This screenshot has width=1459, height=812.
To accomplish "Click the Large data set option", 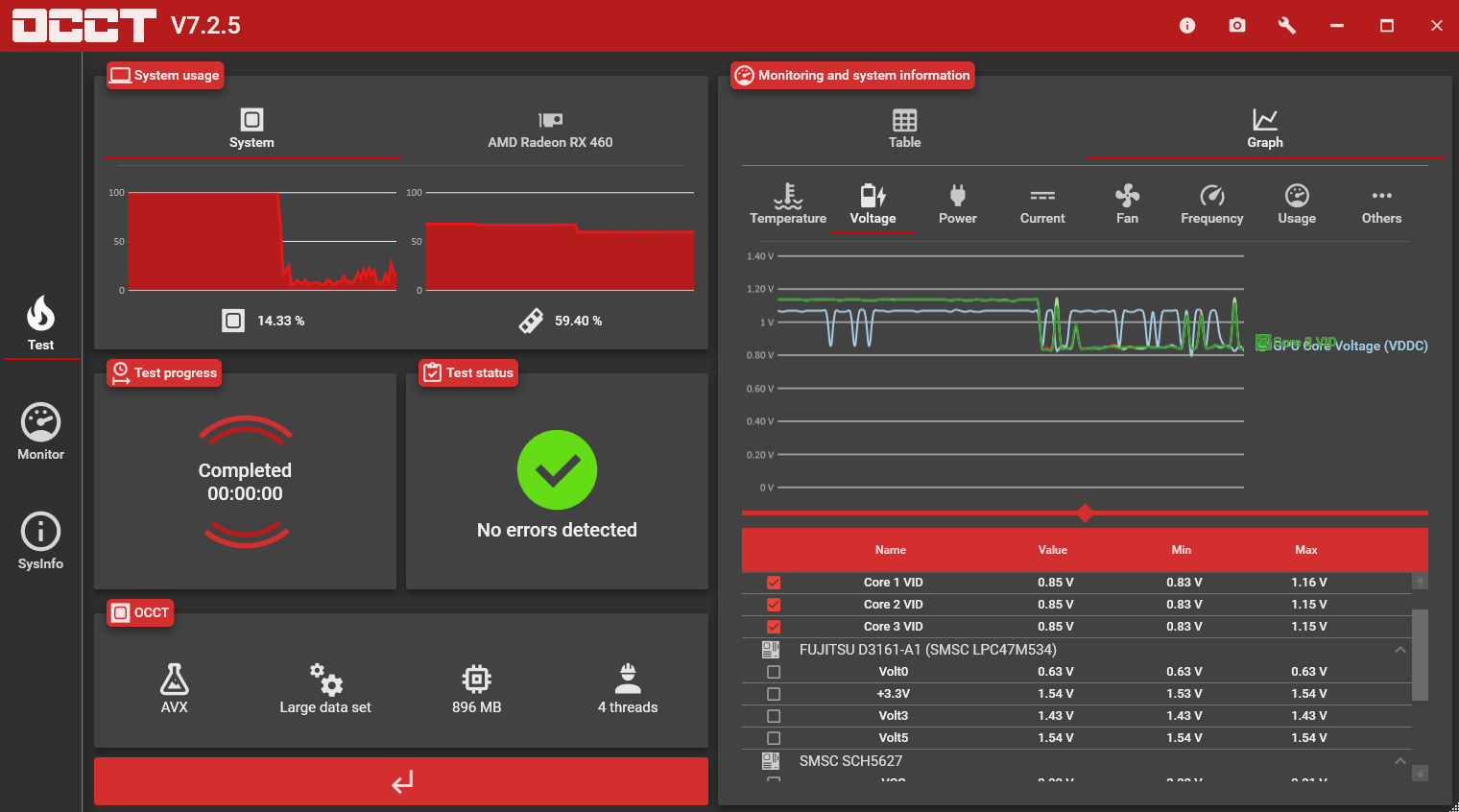I will tap(325, 688).
